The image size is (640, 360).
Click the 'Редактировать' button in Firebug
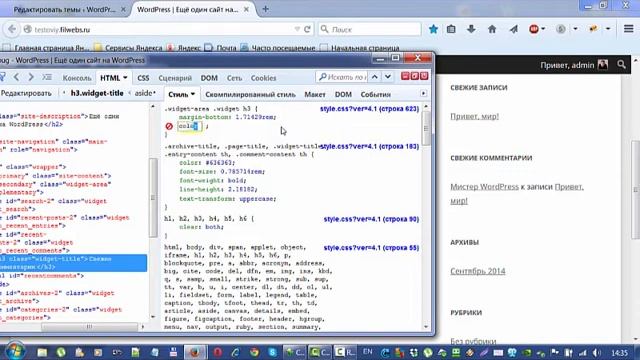[26, 93]
